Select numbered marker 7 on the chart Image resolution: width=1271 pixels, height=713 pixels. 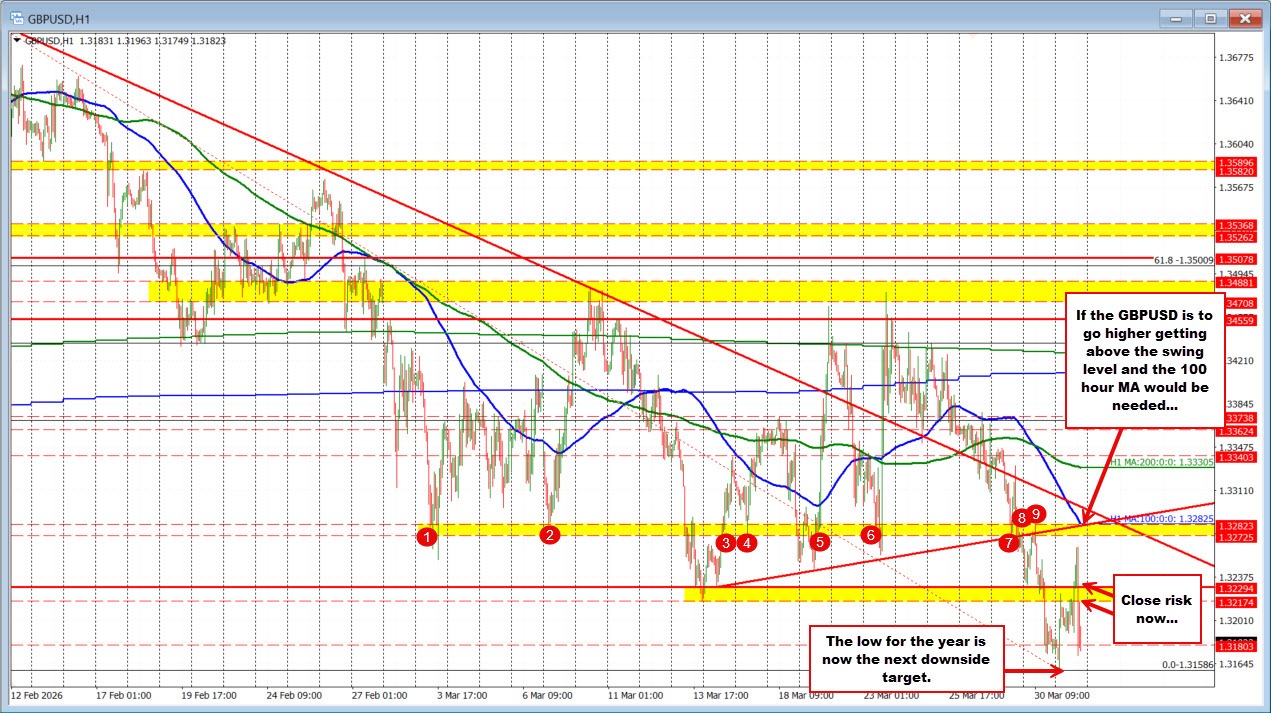tap(1008, 542)
